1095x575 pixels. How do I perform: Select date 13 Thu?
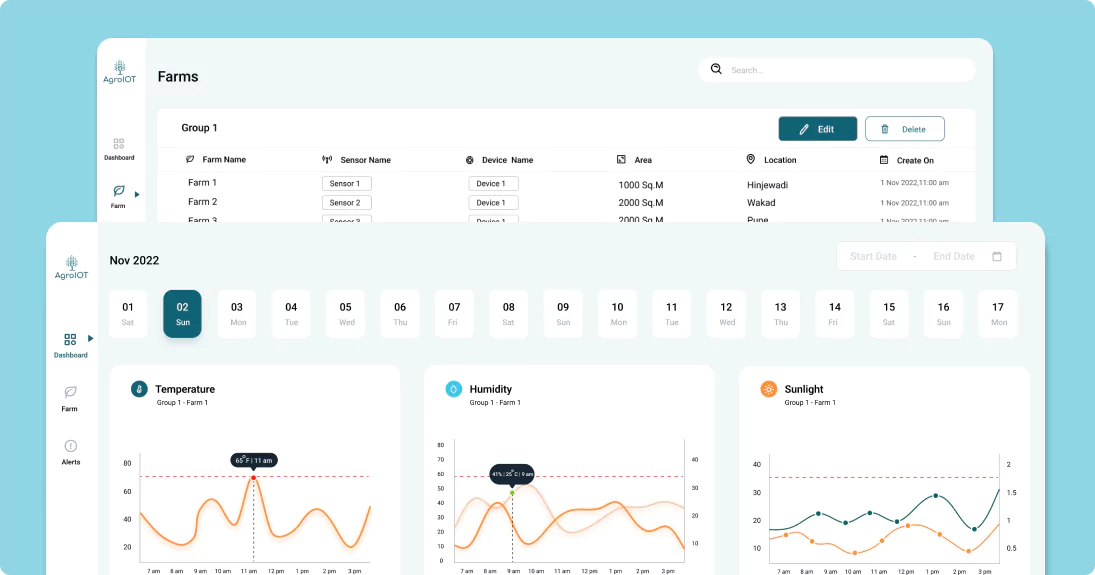(781, 314)
